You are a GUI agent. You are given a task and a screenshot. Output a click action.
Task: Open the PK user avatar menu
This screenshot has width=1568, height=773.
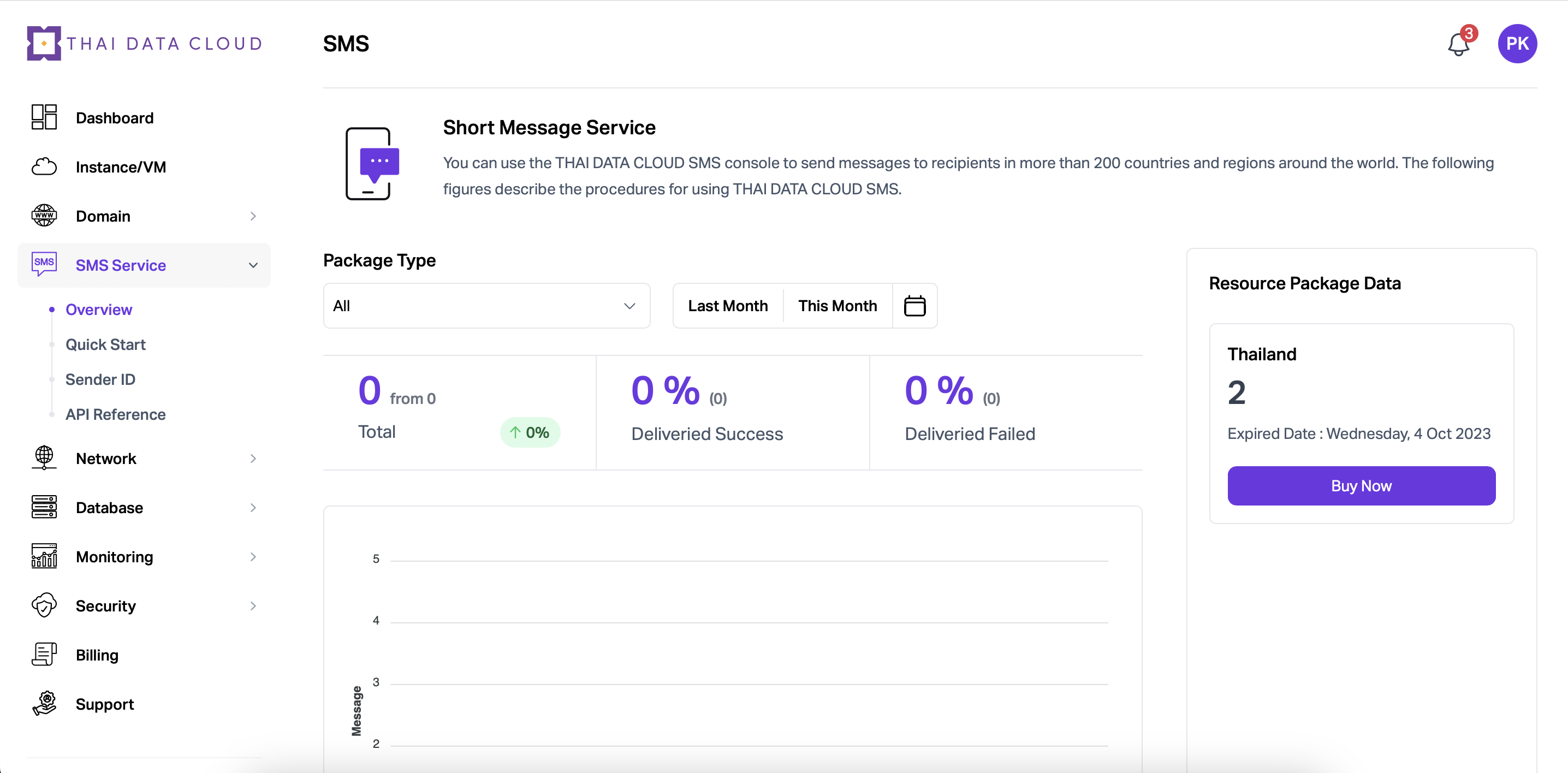1517,43
